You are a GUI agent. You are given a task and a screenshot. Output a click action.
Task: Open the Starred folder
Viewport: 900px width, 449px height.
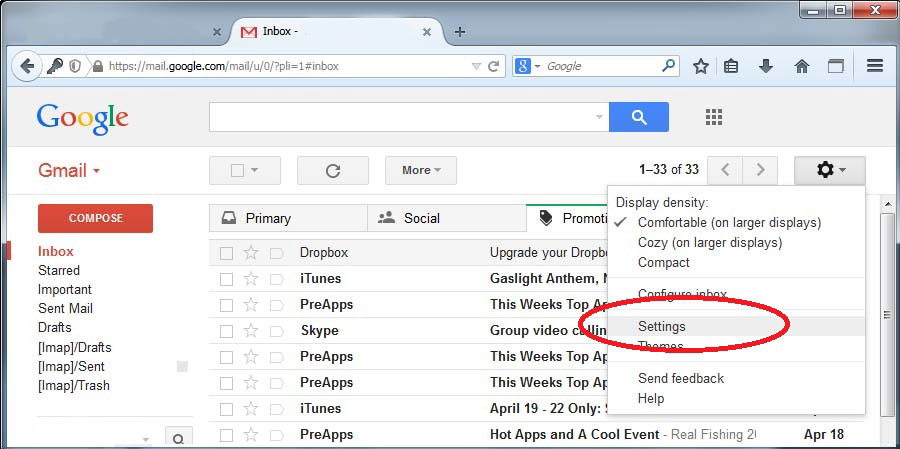click(59, 270)
